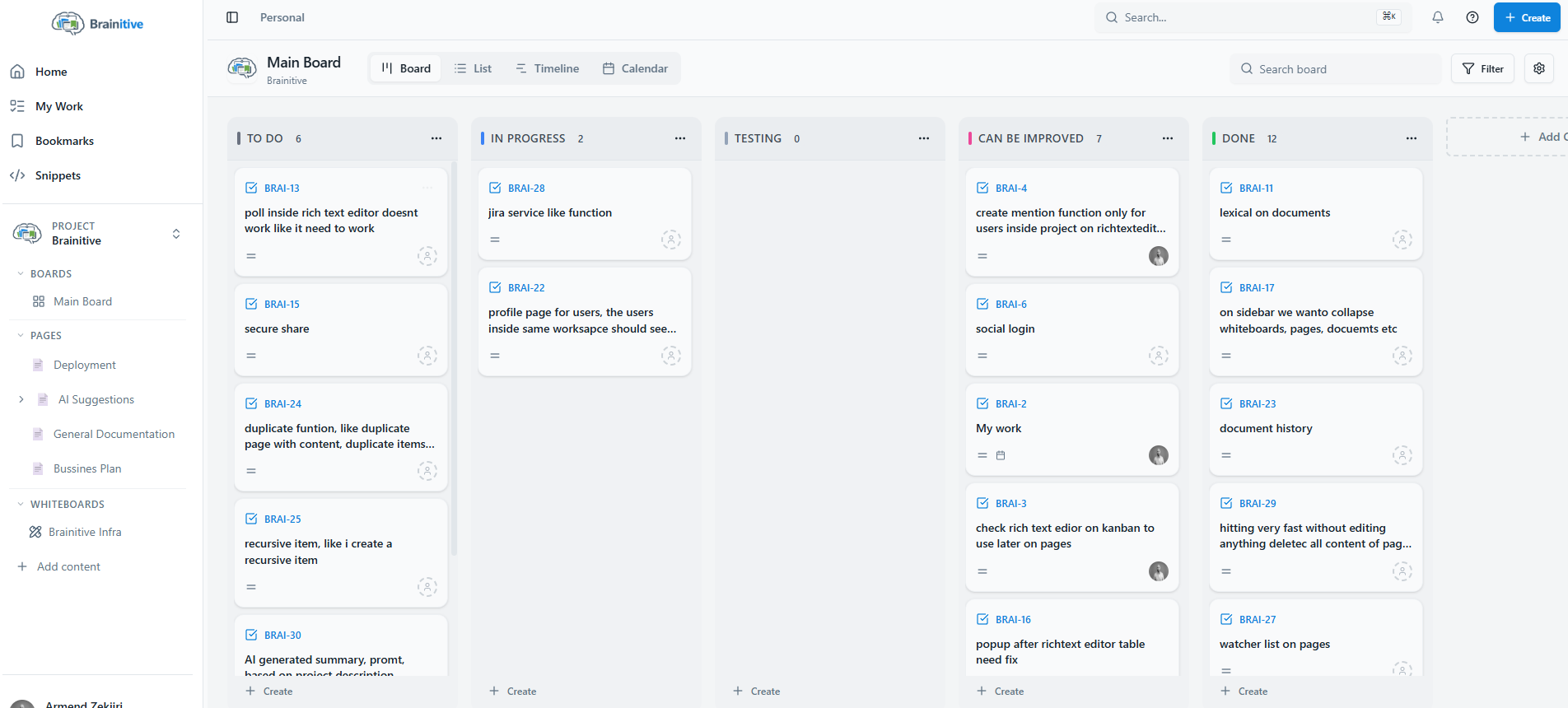This screenshot has width=1568, height=708.
Task: Collapse the BOARDS section
Action: tap(21, 273)
